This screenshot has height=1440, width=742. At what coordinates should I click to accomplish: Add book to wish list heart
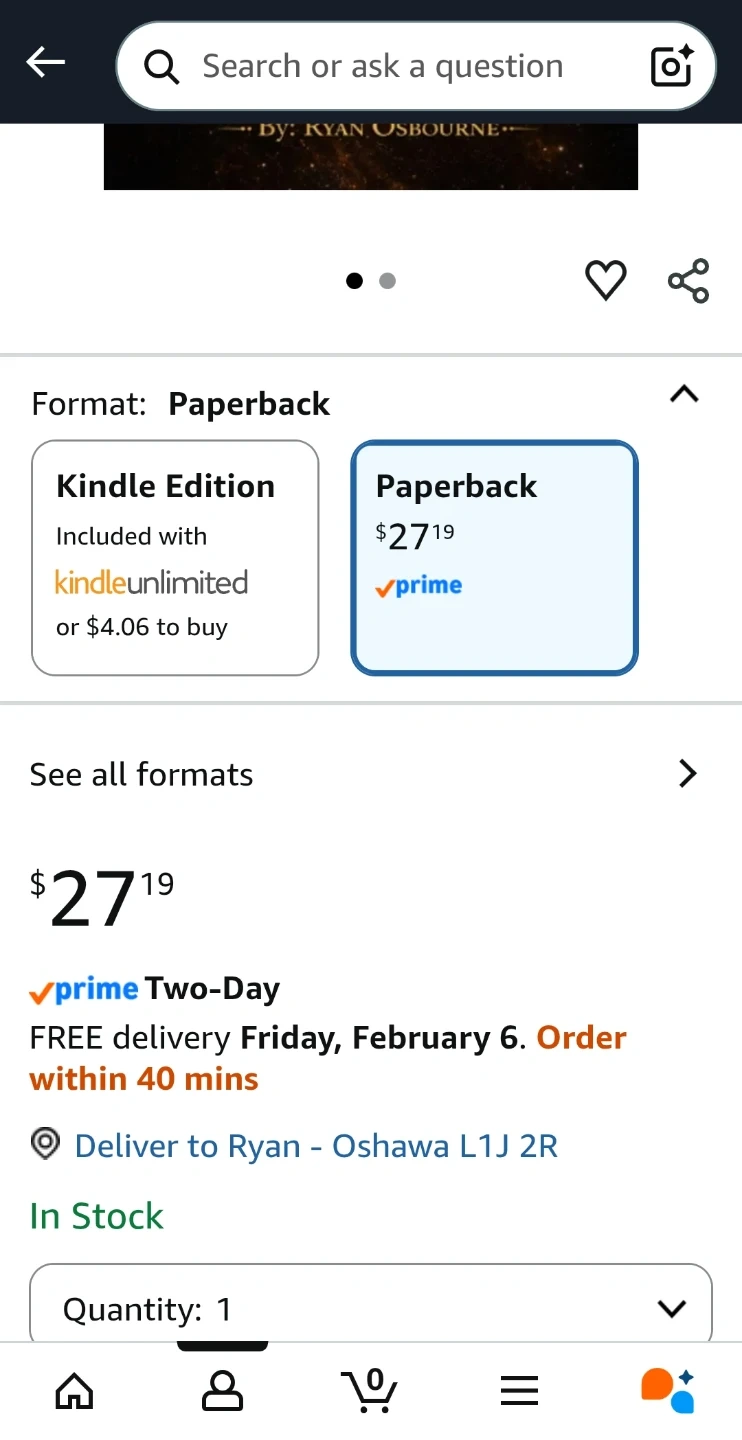point(605,280)
